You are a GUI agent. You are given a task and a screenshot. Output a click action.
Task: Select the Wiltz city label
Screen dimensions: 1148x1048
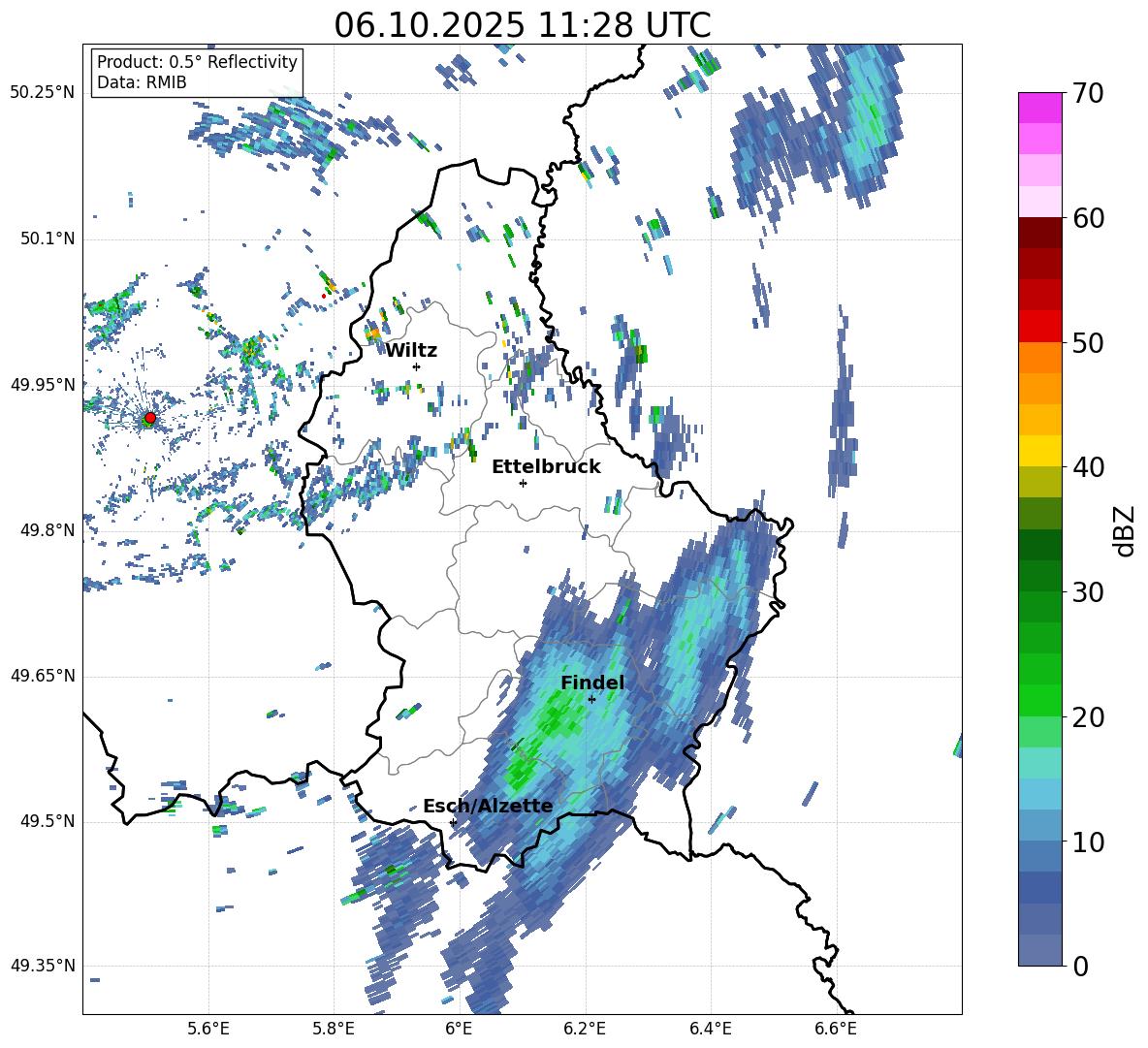pos(411,351)
